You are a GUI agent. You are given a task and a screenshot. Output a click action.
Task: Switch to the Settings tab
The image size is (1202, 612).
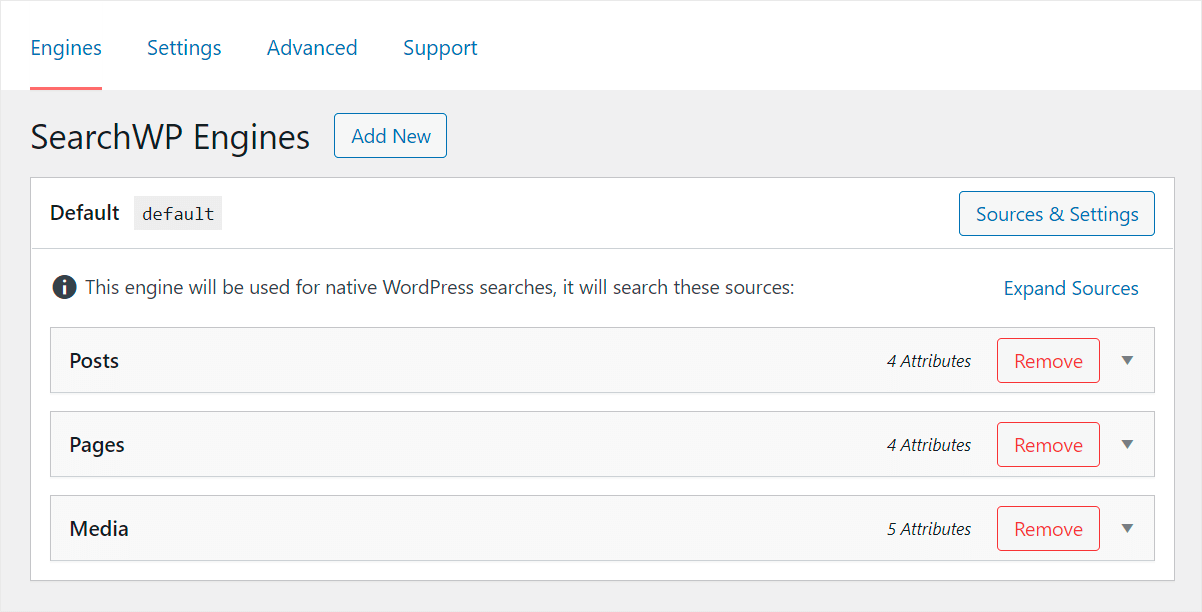point(184,48)
